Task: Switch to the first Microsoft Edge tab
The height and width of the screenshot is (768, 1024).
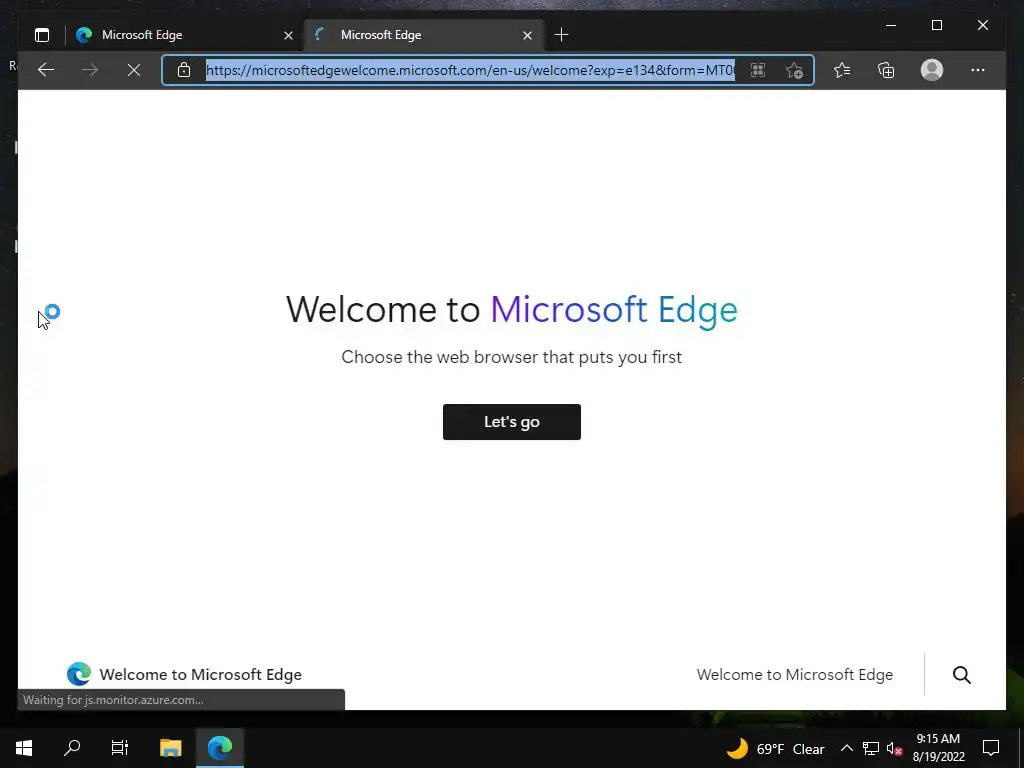Action: (x=184, y=35)
